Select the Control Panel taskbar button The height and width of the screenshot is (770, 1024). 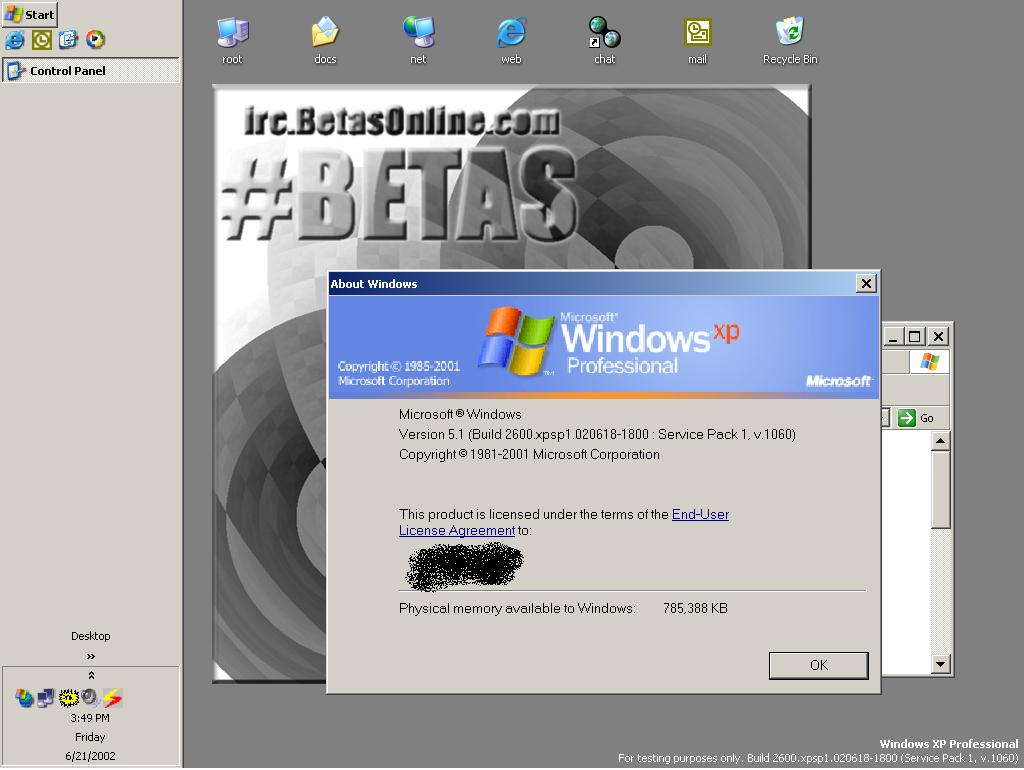point(91,71)
